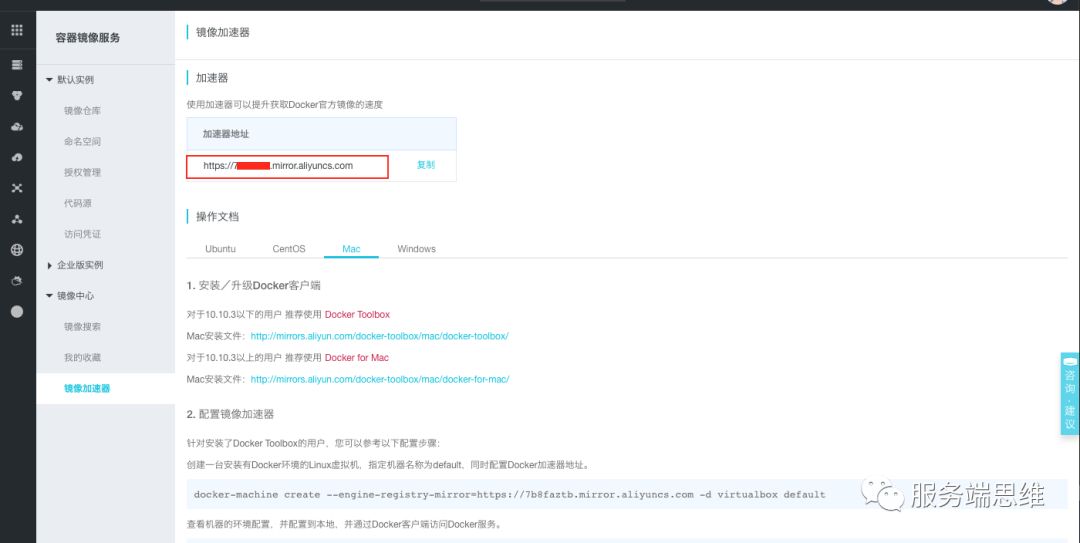Click the accelerator address mirror.aliyuncs.com URL
Viewport: 1080px width, 543px height.
(278, 166)
